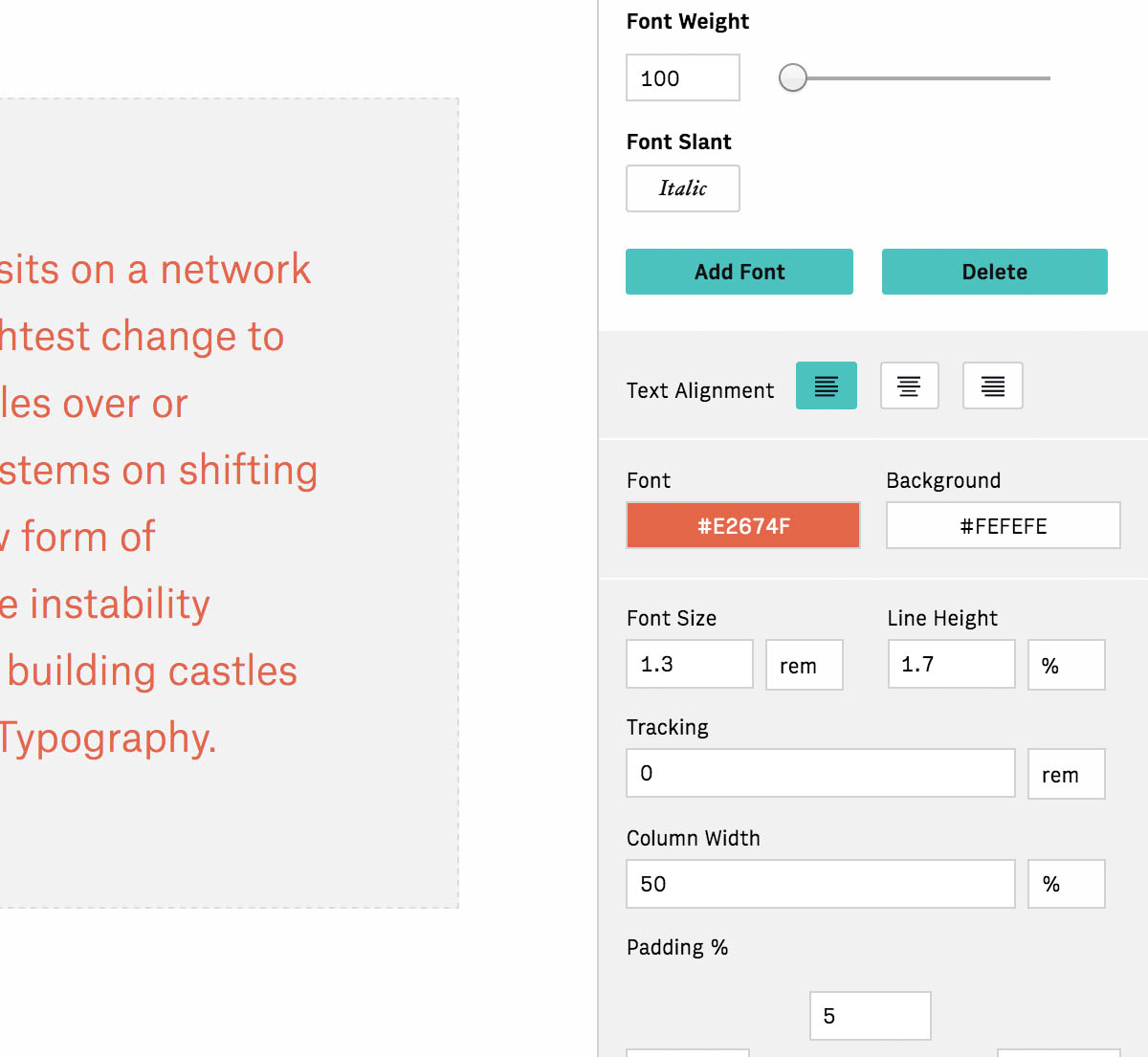Image resolution: width=1148 pixels, height=1057 pixels.
Task: Open the #E2674F font color swatch
Action: pos(742,525)
